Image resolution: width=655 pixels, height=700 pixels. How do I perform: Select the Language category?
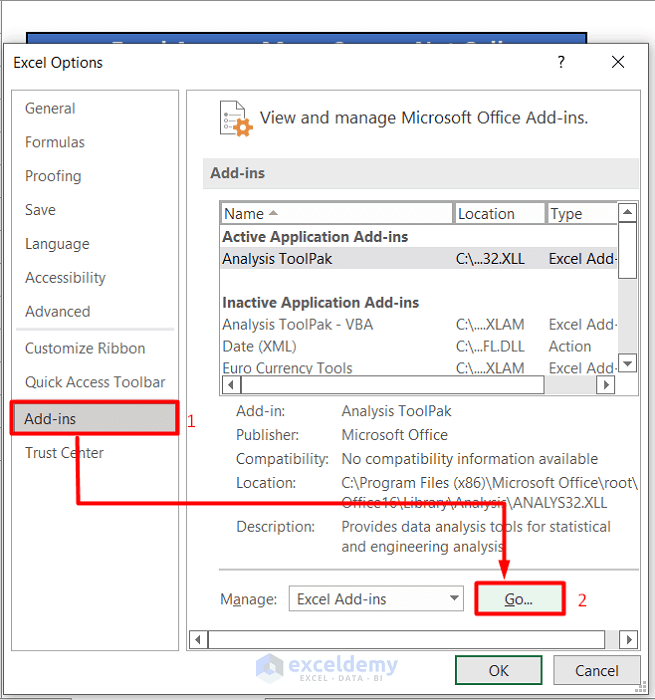pos(57,244)
